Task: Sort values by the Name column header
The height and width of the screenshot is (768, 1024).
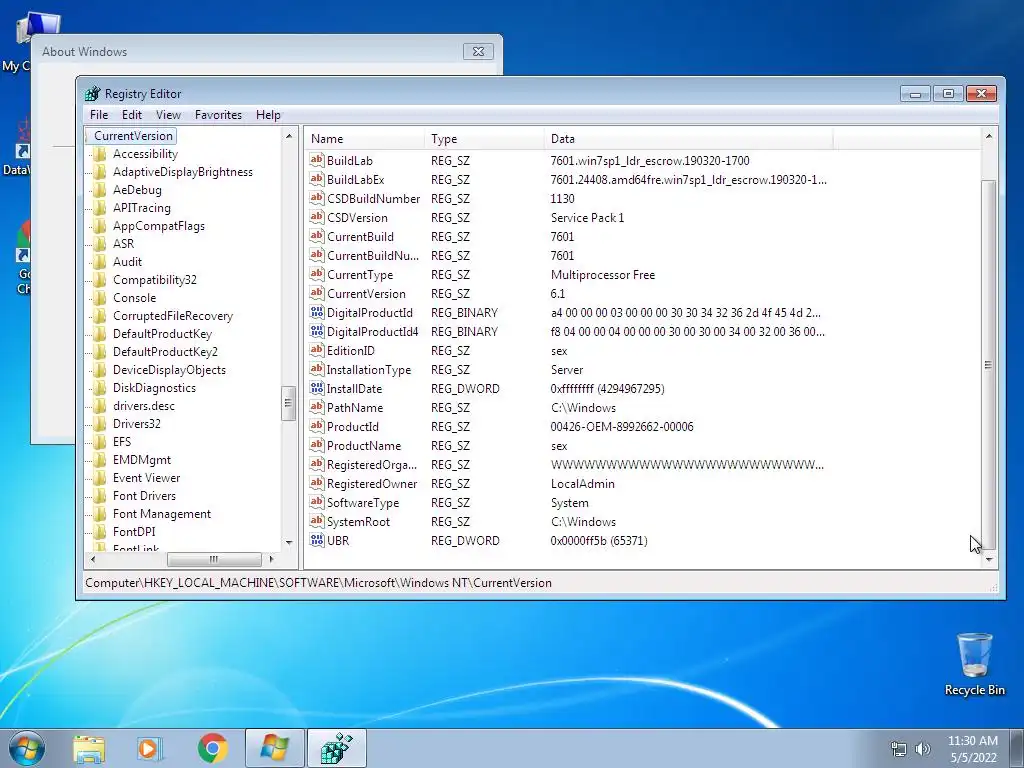Action: coord(365,138)
